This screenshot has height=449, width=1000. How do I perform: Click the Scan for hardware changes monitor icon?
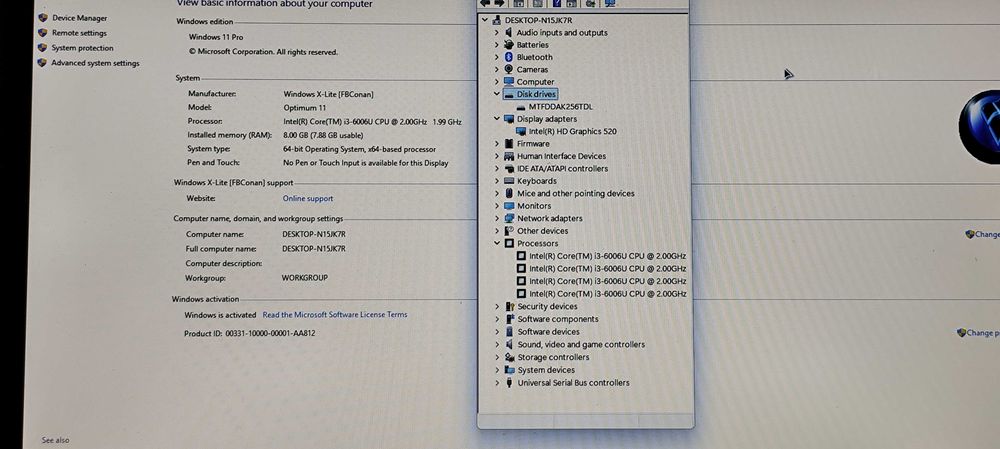coord(610,3)
